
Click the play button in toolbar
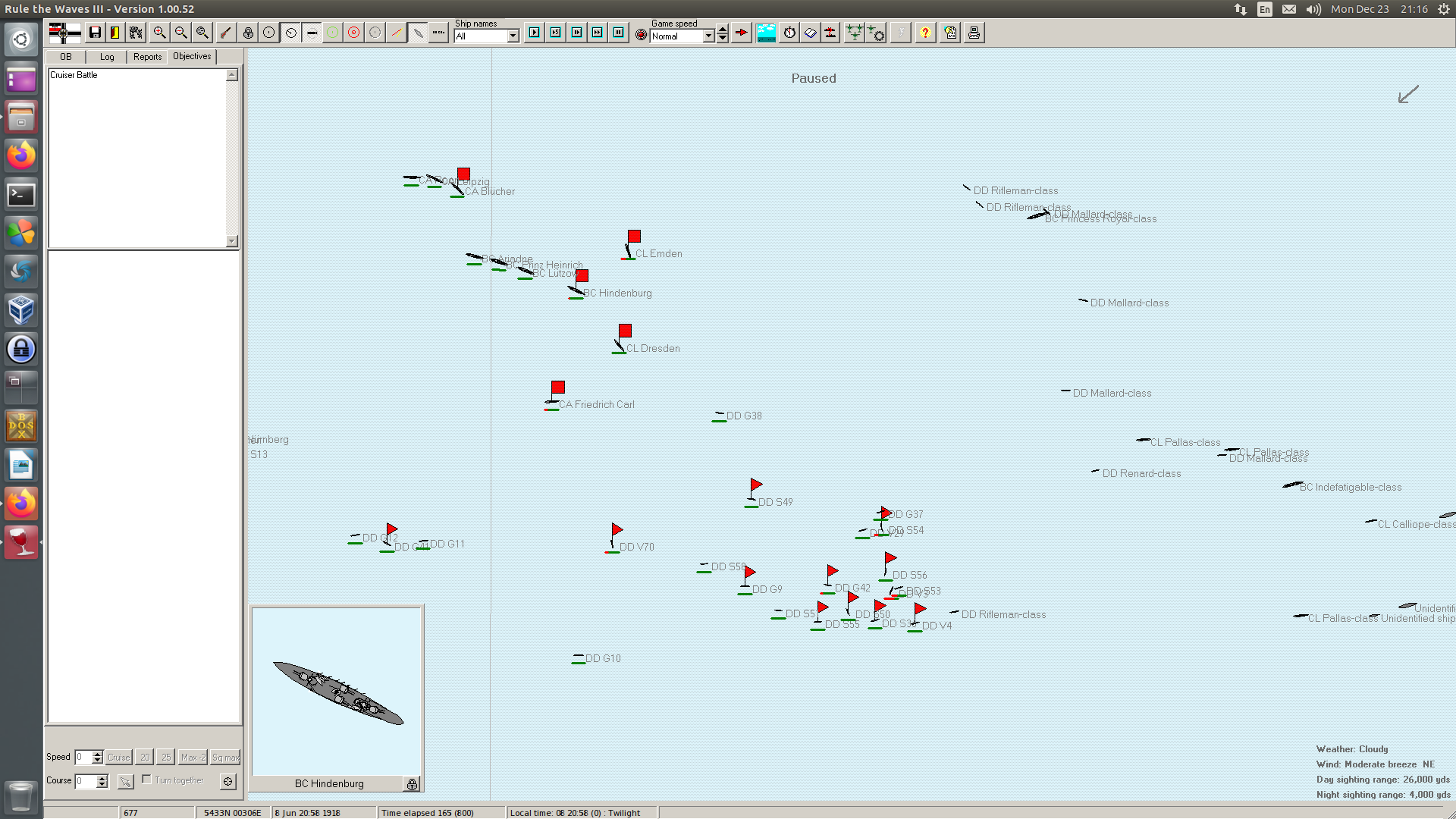(x=535, y=33)
